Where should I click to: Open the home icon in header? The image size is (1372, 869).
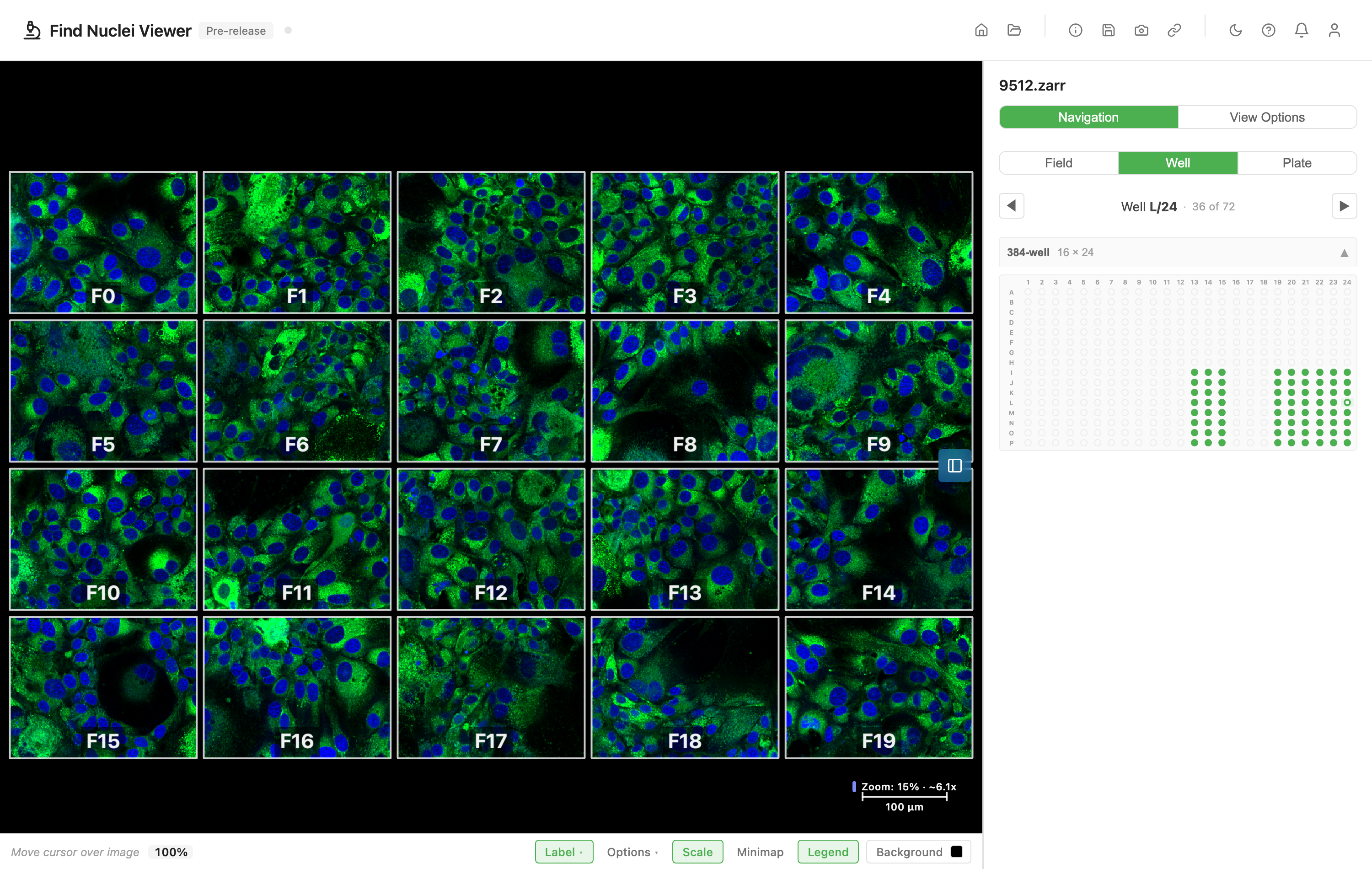click(x=981, y=30)
